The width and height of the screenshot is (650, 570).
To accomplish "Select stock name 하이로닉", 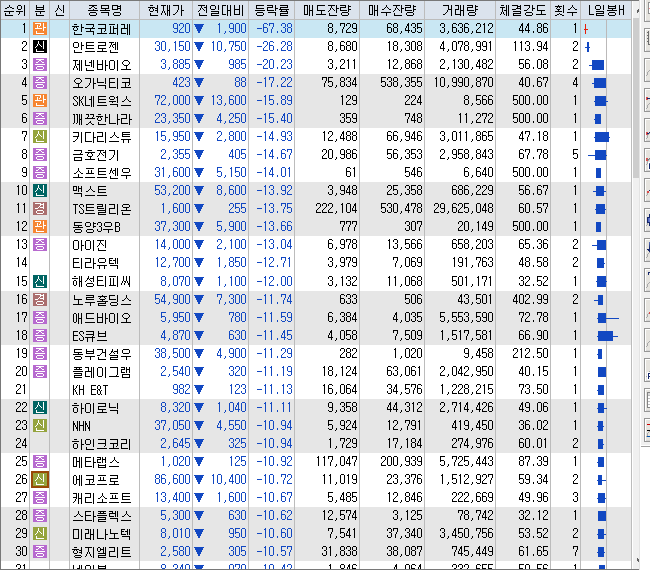I will coord(96,408).
